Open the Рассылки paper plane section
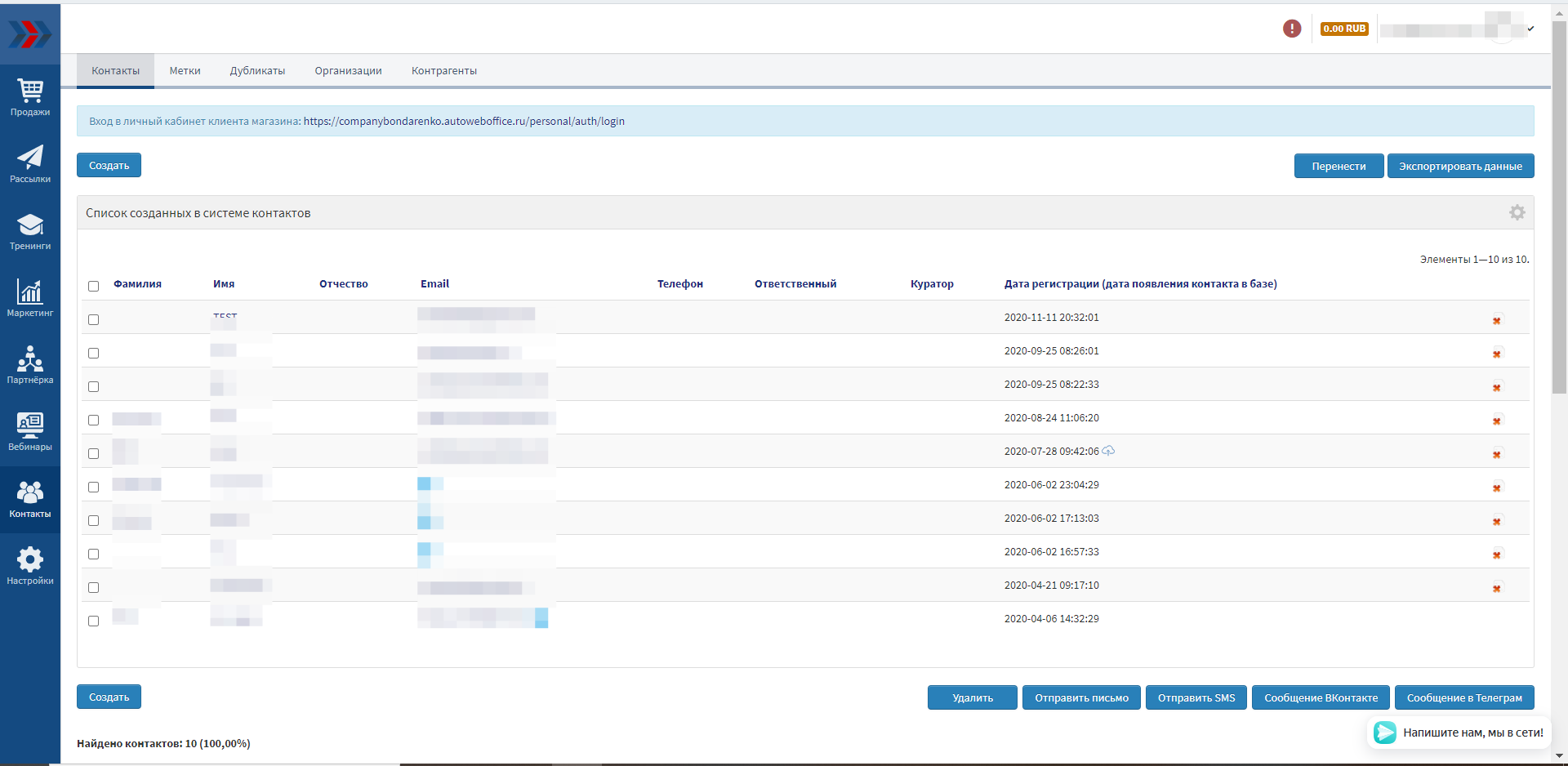The image size is (1568, 766). (x=30, y=164)
